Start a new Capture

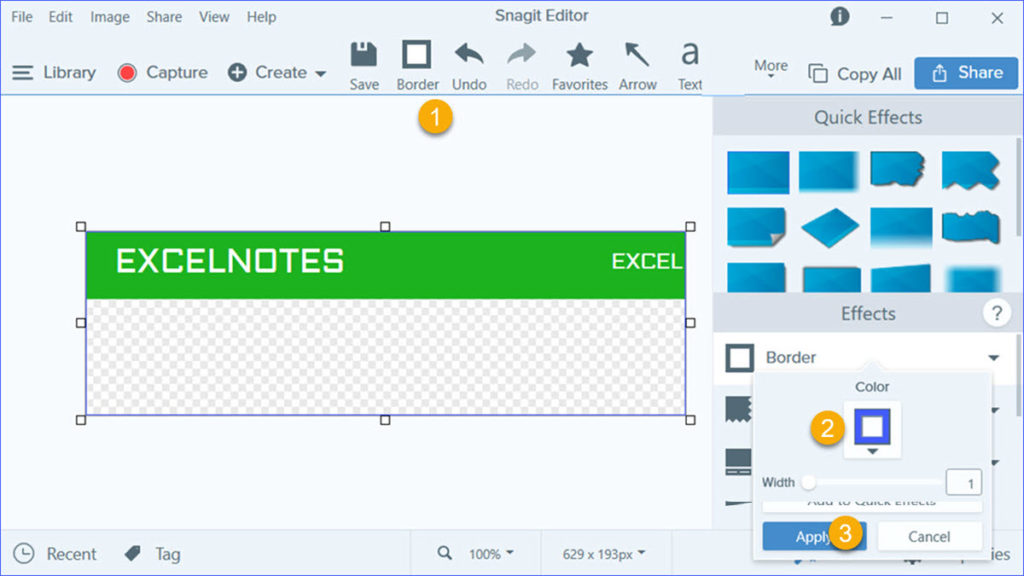[x=163, y=72]
